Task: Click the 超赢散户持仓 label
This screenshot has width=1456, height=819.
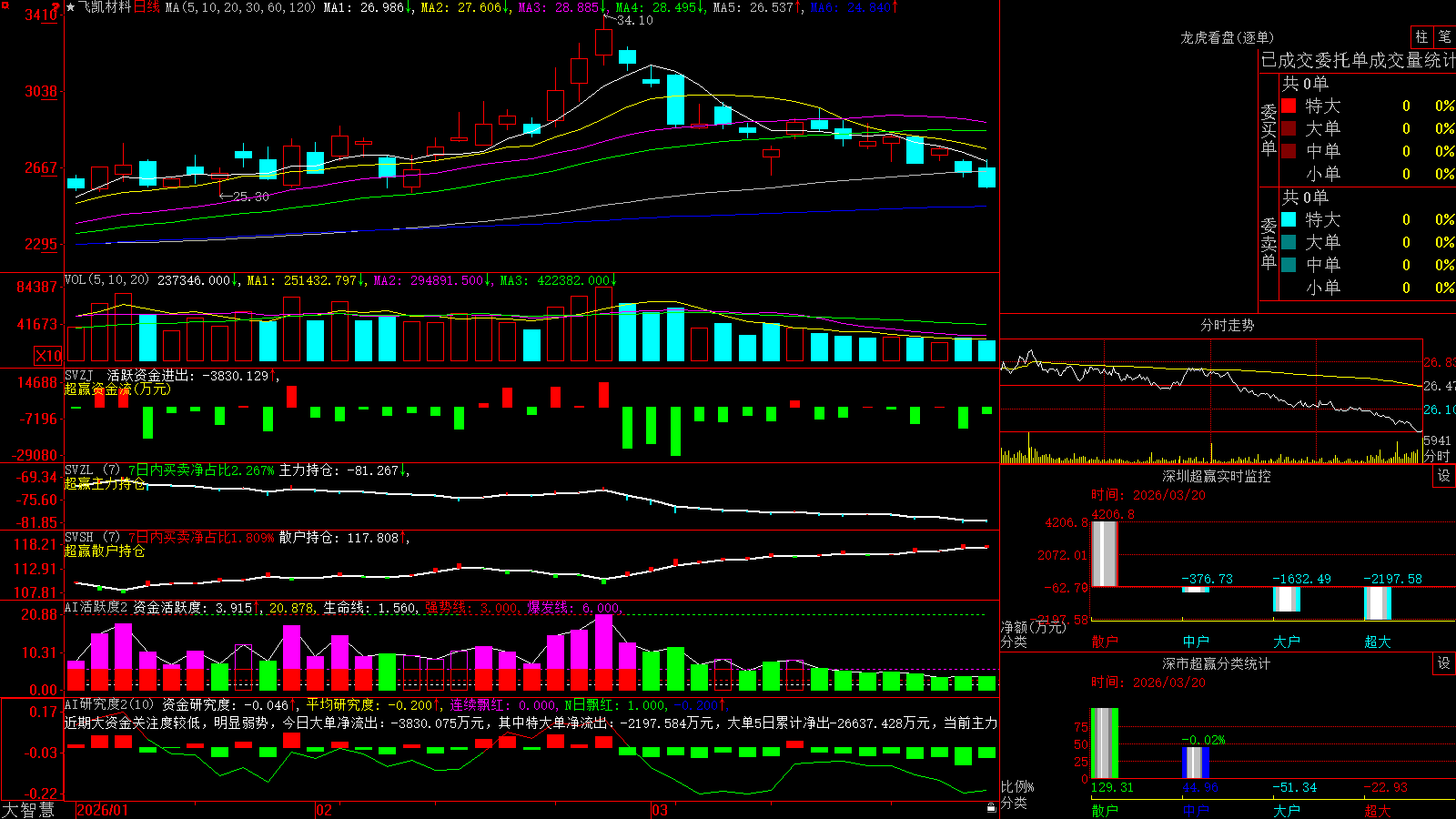Action: (x=105, y=551)
